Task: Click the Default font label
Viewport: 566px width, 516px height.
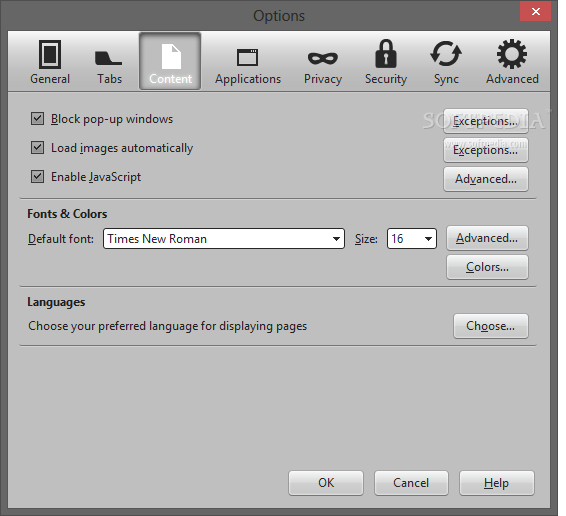Action: coord(61,239)
